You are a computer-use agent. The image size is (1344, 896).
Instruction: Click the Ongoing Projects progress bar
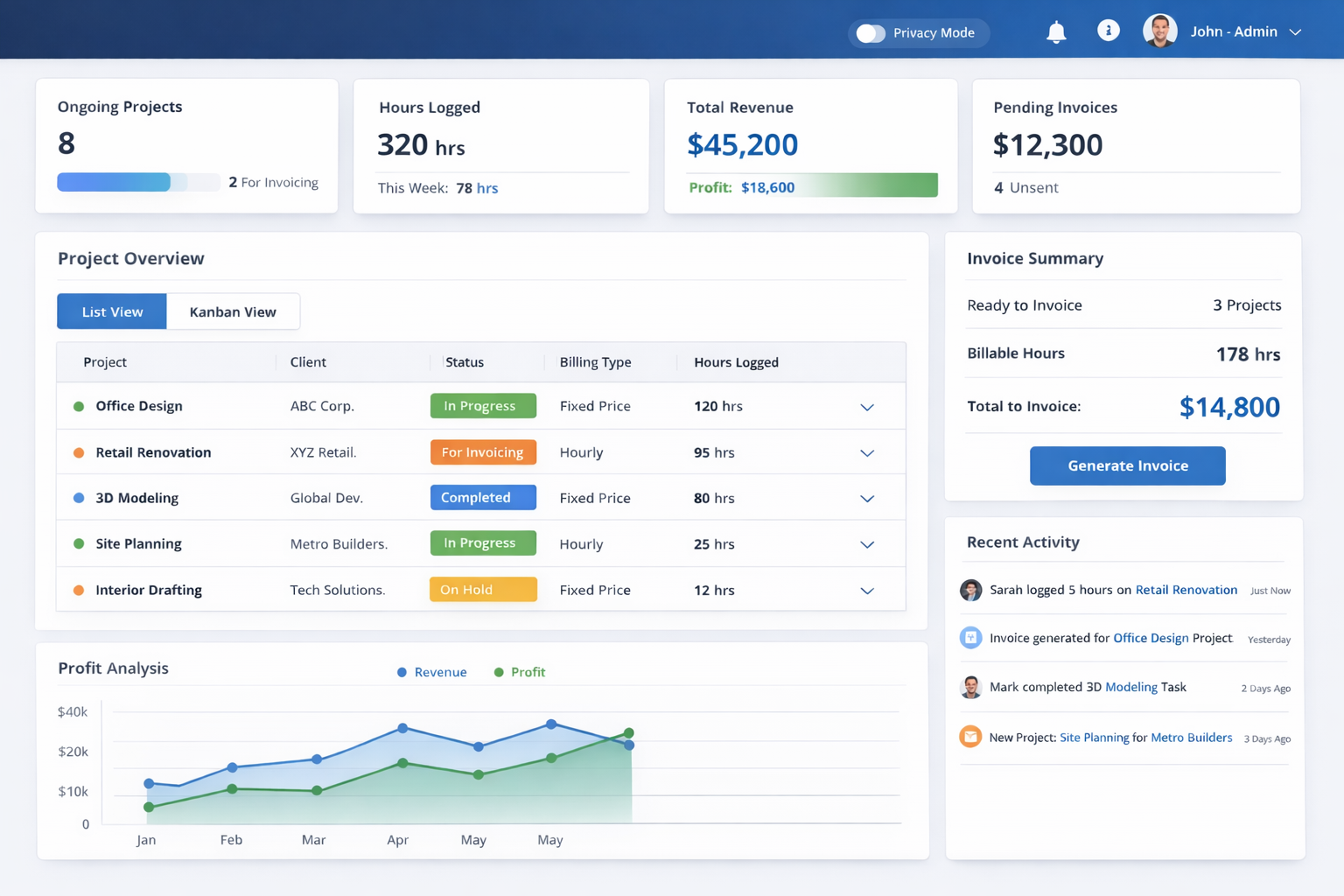[x=138, y=182]
